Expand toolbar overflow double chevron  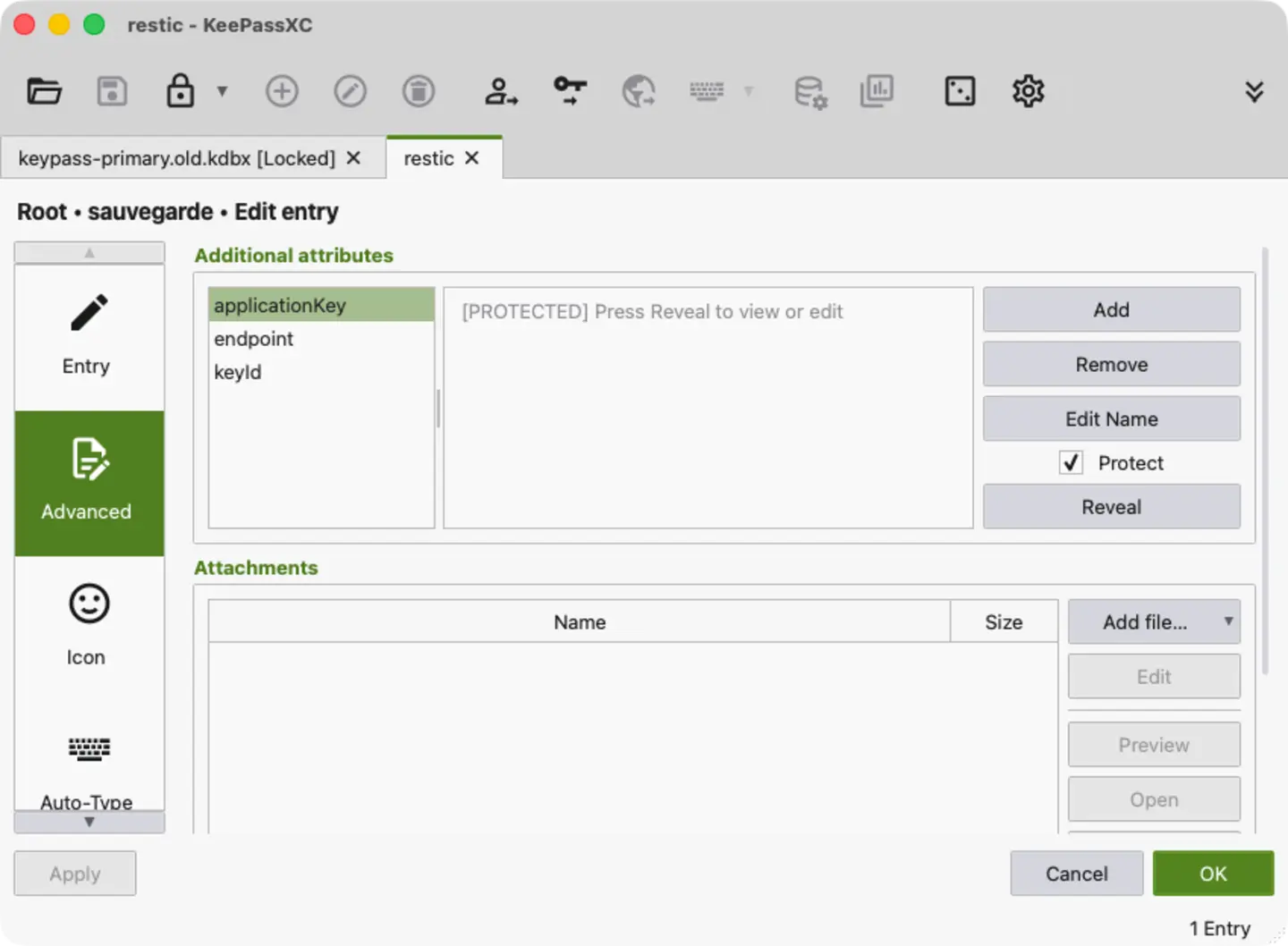[x=1254, y=91]
